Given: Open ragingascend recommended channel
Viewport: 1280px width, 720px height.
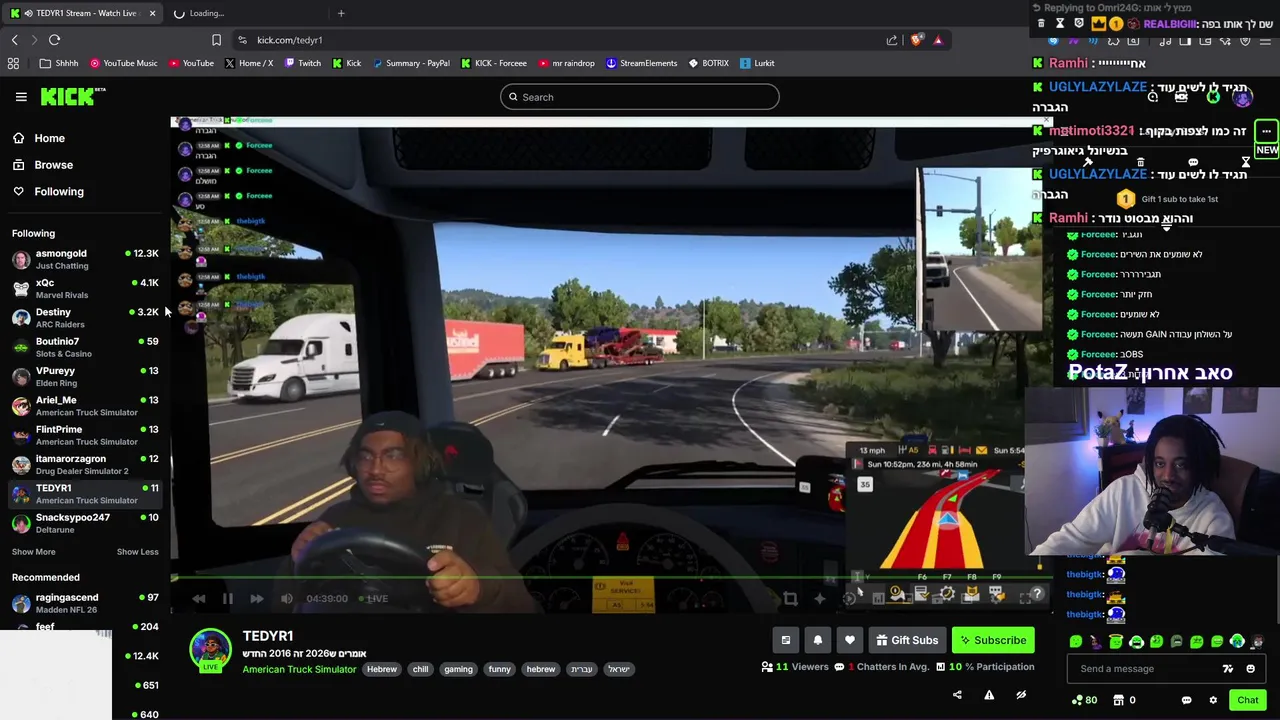Looking at the screenshot, I should 85,603.
